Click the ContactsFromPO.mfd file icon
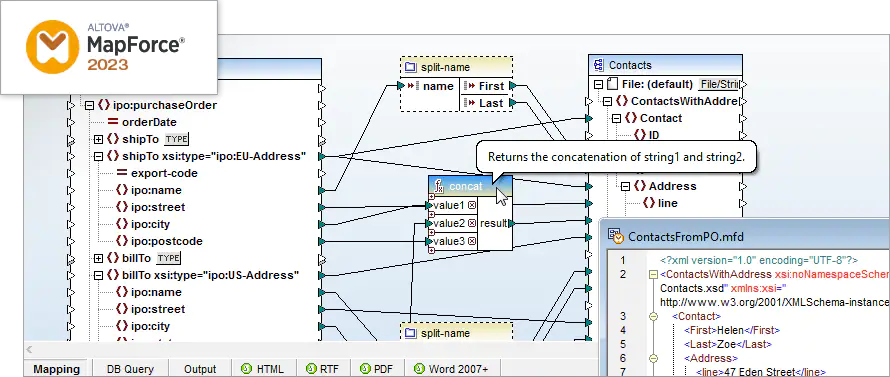 616,236
